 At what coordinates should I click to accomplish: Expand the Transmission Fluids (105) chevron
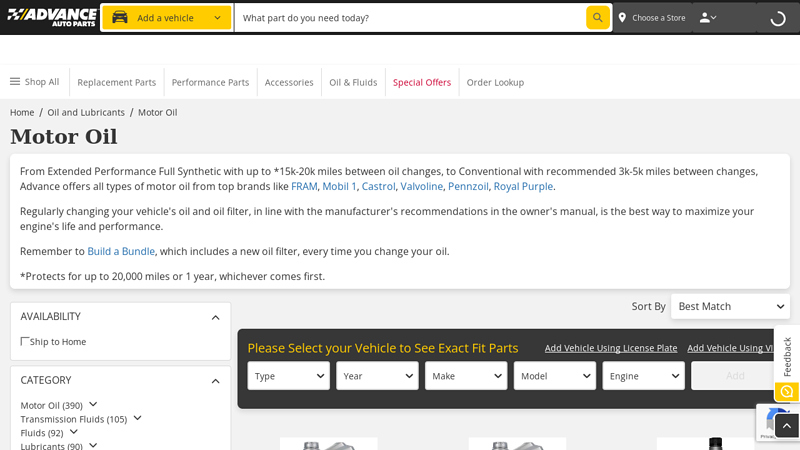[x=137, y=418]
